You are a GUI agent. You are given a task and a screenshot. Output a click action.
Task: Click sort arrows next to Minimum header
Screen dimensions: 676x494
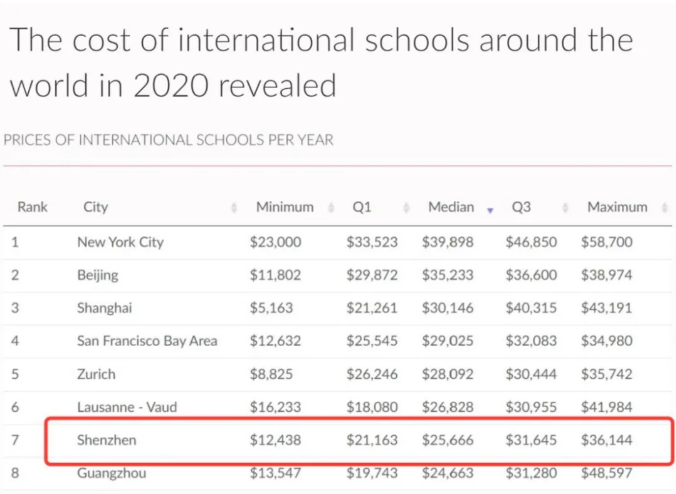[x=331, y=208]
